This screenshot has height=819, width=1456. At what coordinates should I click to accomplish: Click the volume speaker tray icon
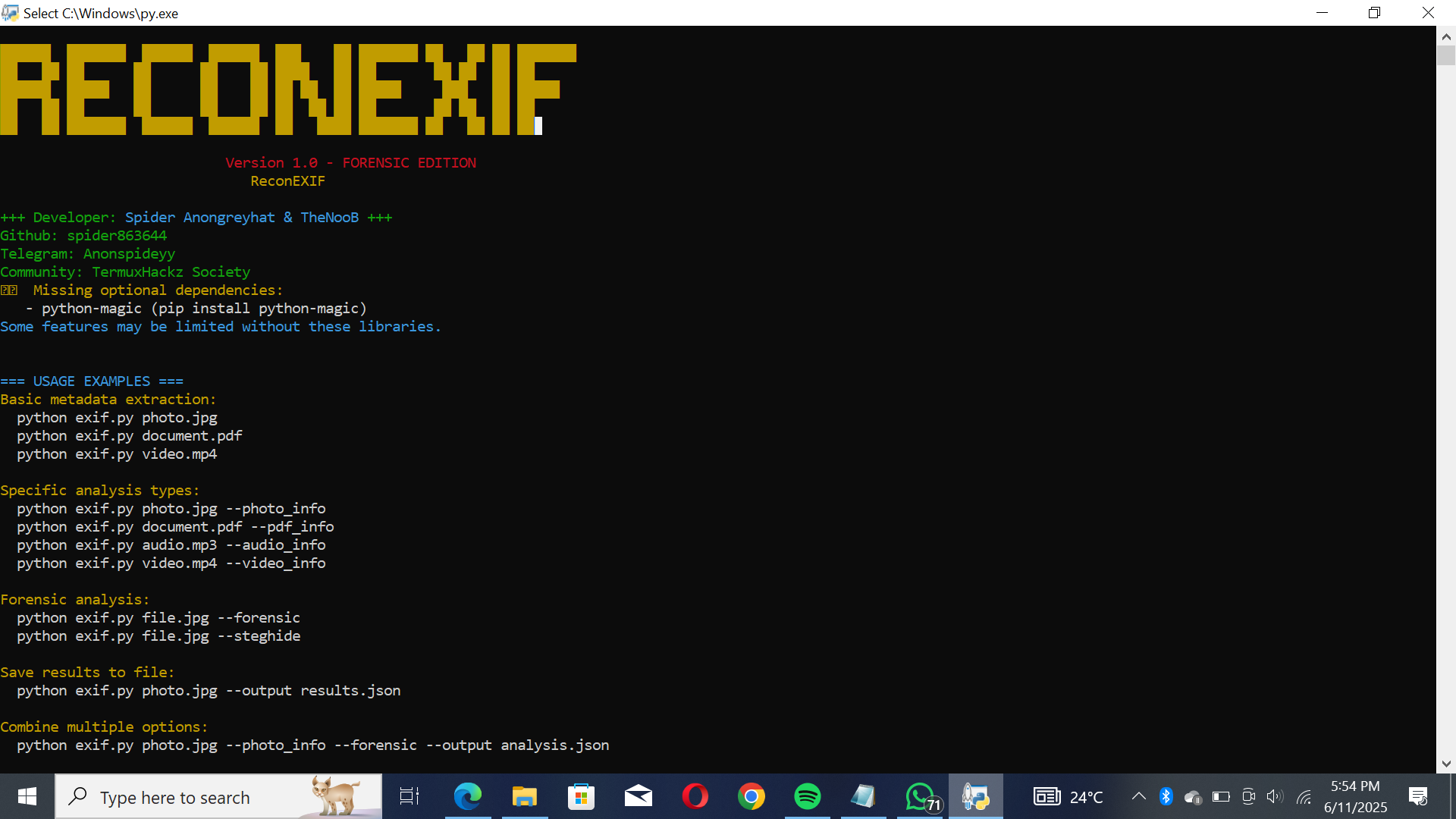pyautogui.click(x=1275, y=796)
